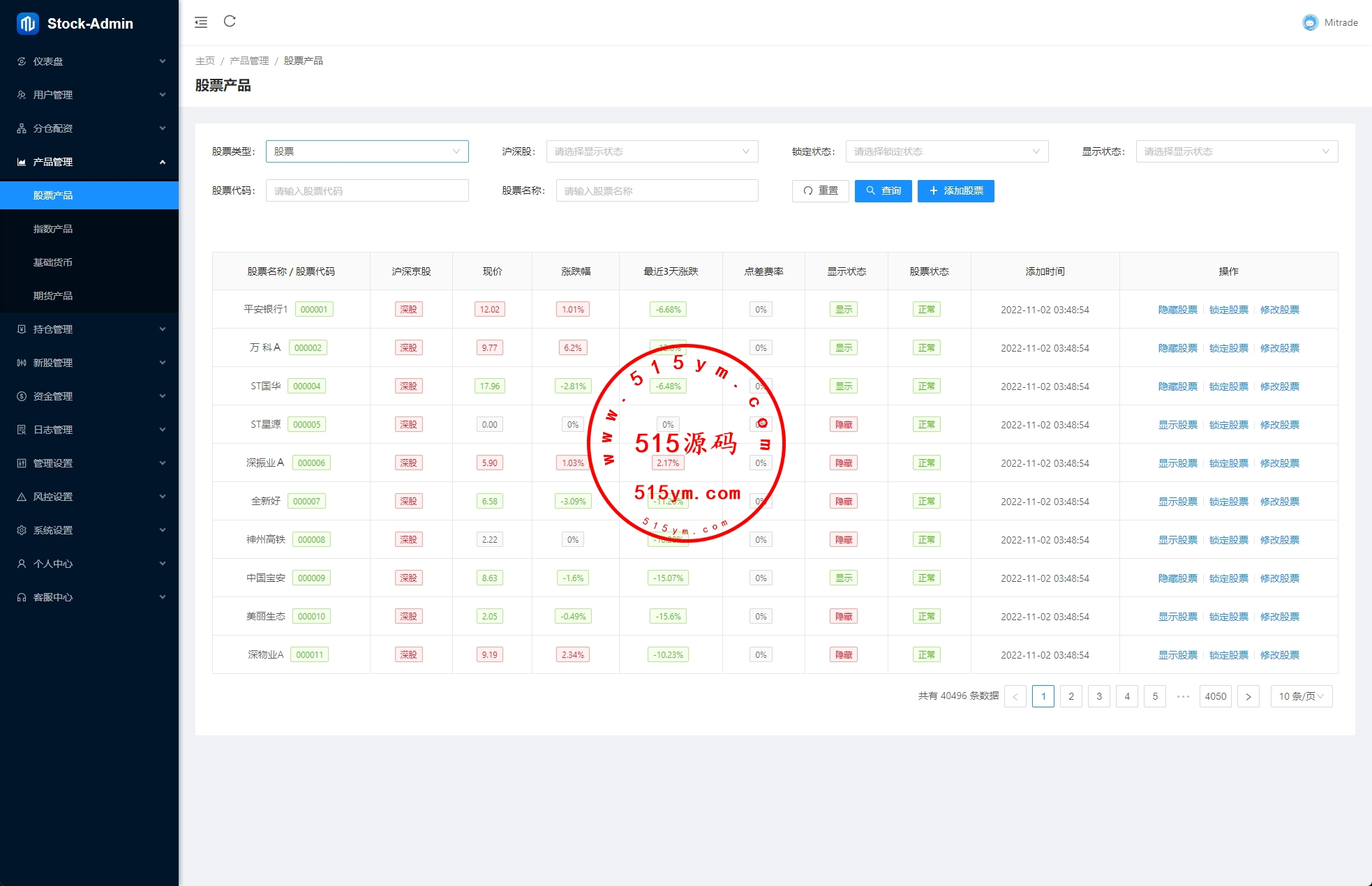Screen dimensions: 1372x886
Task: Click the 股票代码 input field
Action: pyautogui.click(x=367, y=190)
